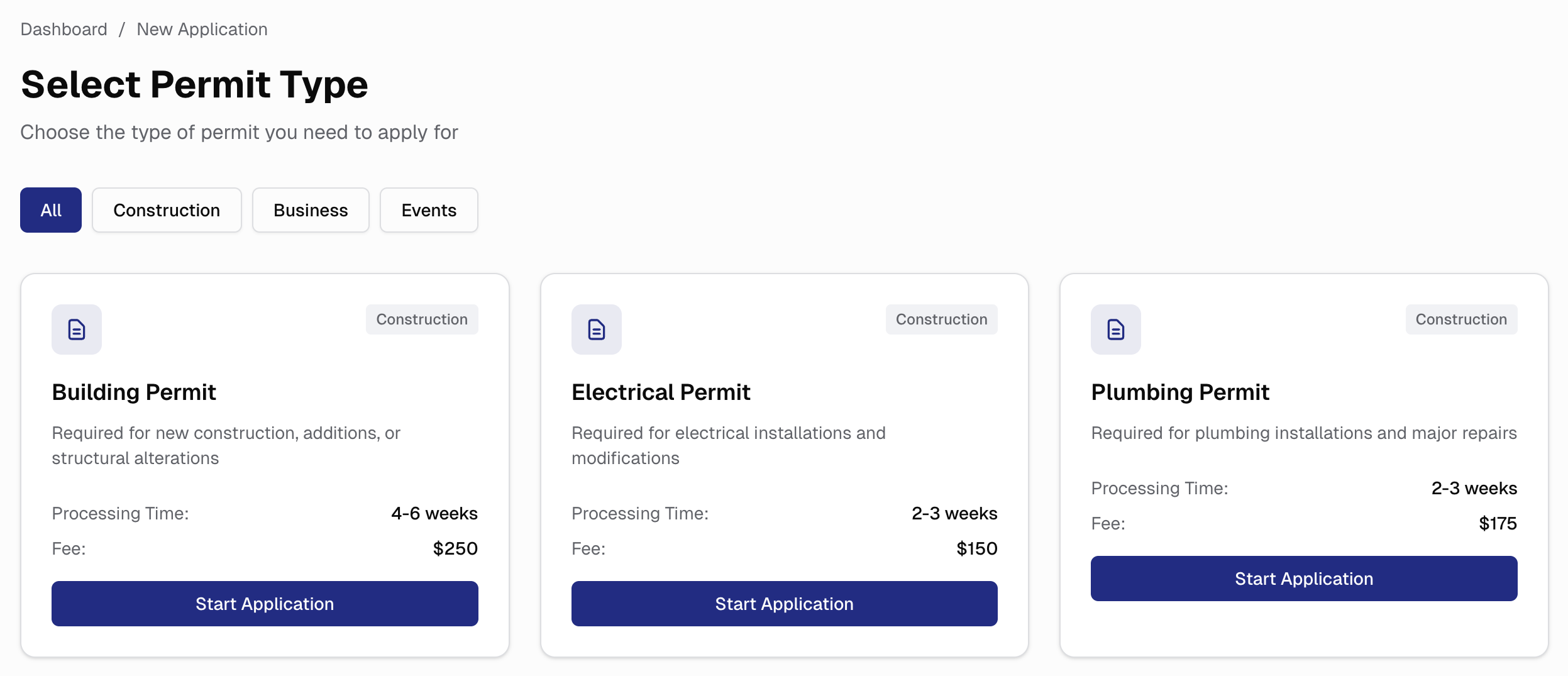Viewport: 1568px width, 676px height.
Task: Select the Construction badge on Building Permit
Action: click(422, 319)
